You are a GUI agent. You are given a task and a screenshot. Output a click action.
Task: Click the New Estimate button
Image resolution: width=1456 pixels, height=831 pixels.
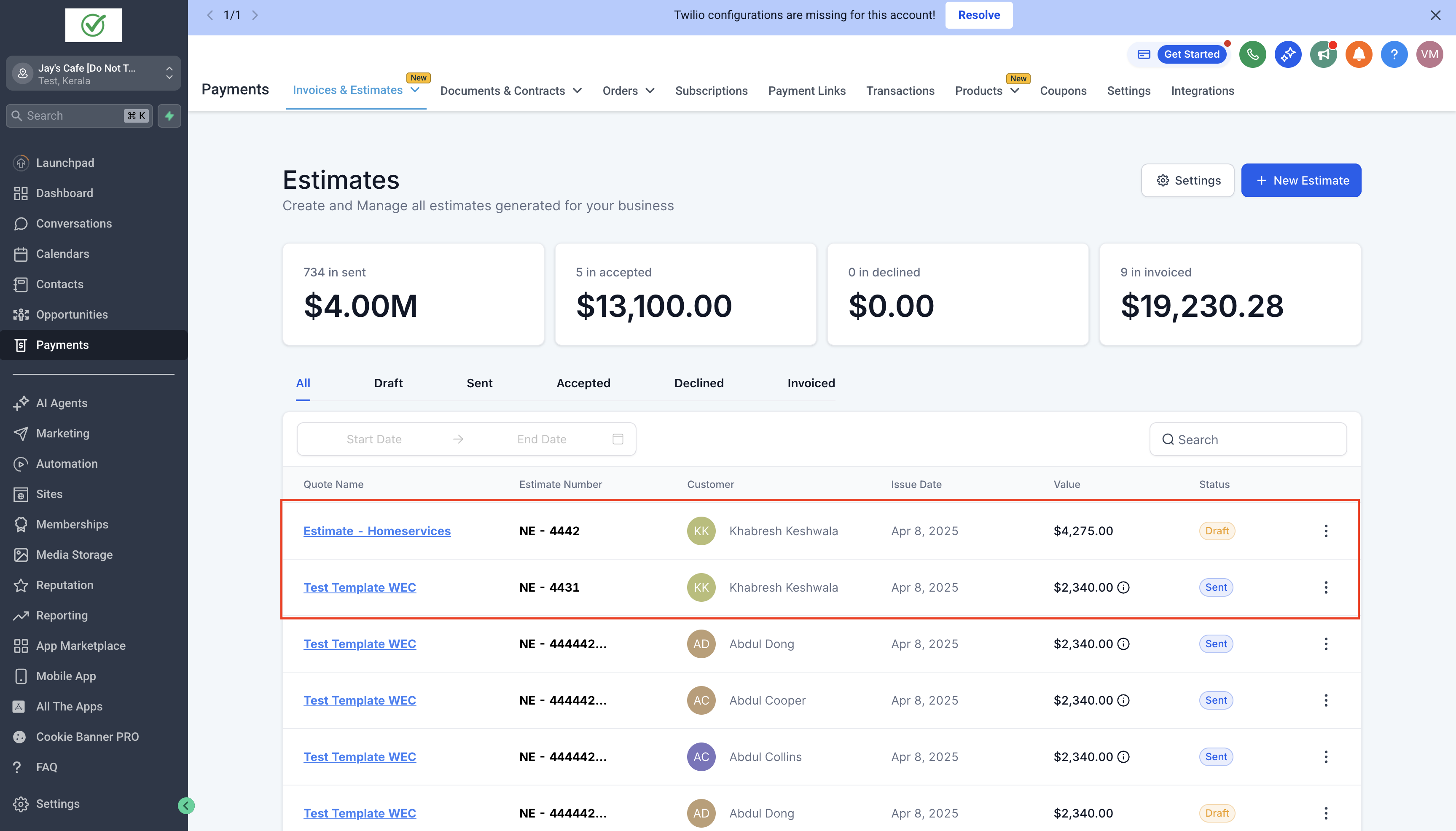pyautogui.click(x=1301, y=180)
